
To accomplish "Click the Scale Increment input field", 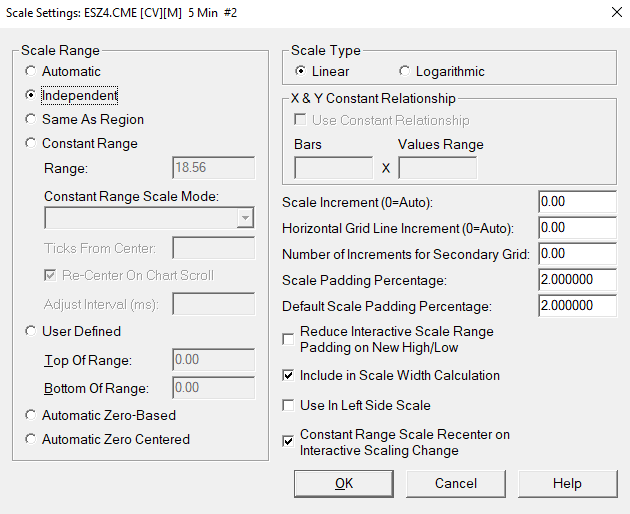I will pos(576,202).
